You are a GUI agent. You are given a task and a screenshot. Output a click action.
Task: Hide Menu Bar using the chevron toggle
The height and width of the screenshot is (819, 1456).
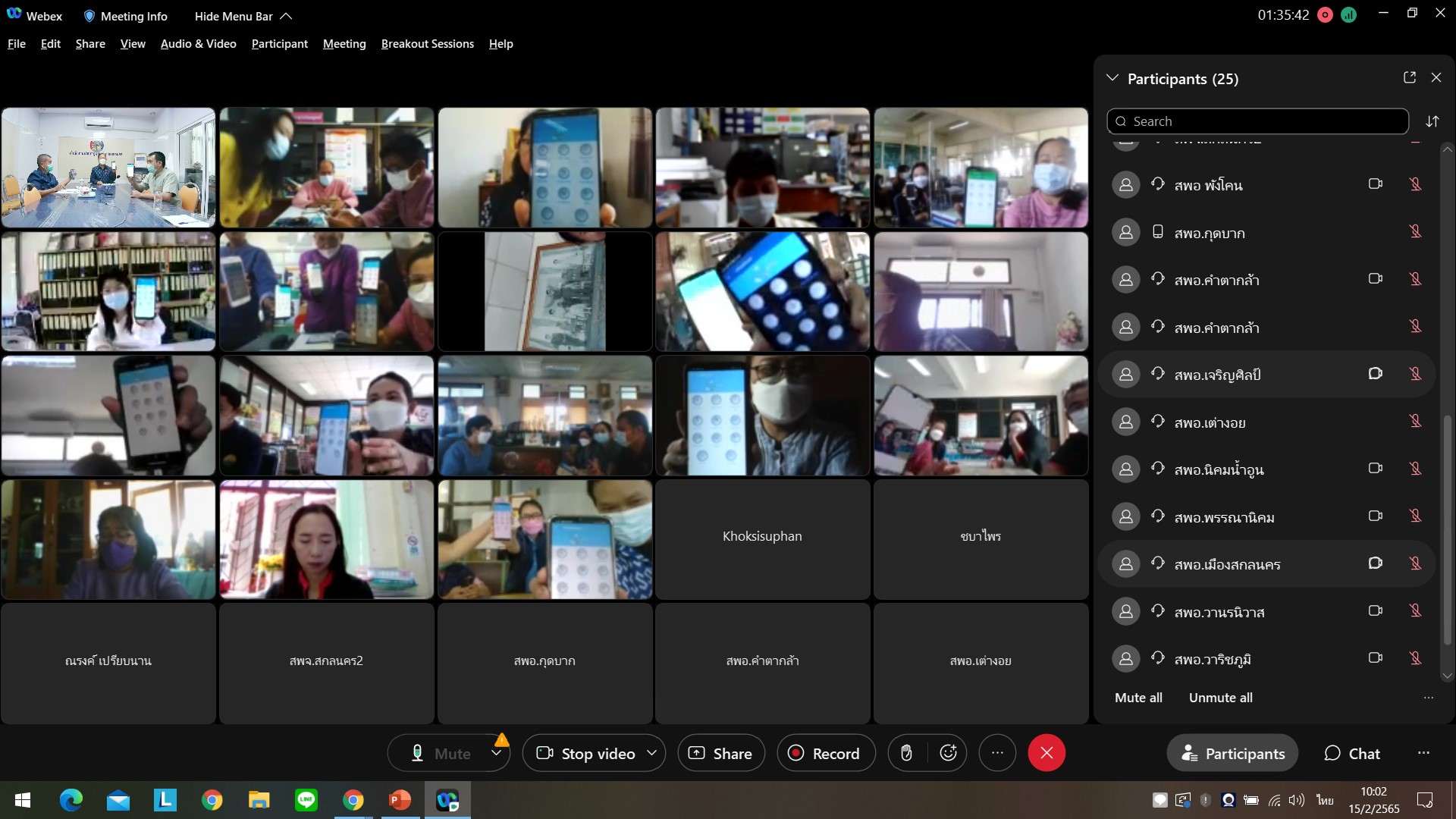tap(286, 16)
